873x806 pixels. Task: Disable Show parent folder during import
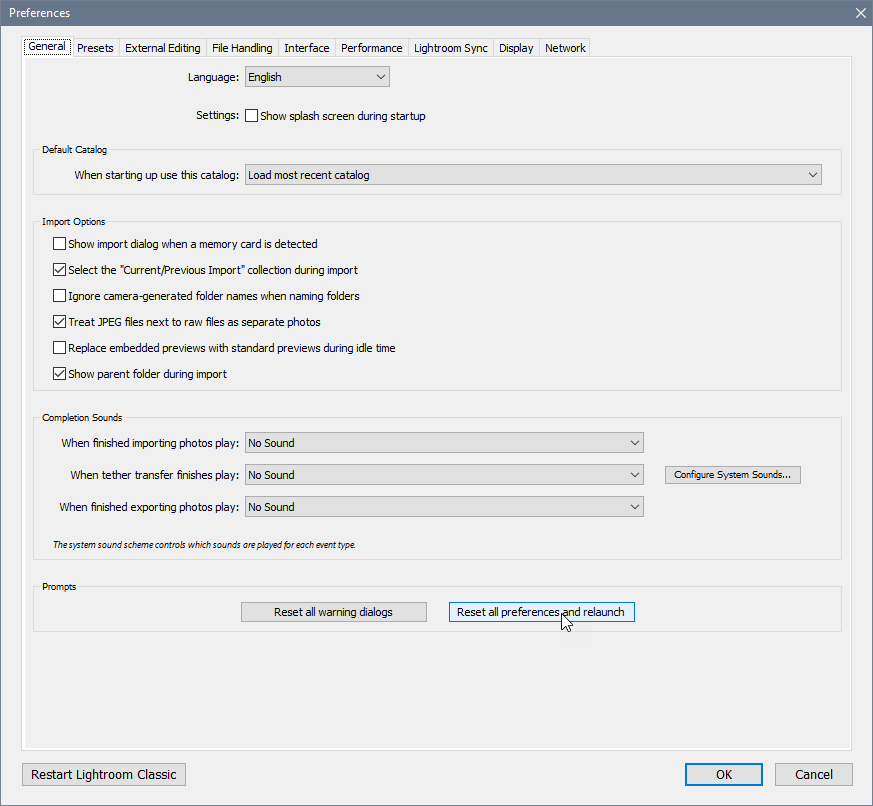point(60,374)
